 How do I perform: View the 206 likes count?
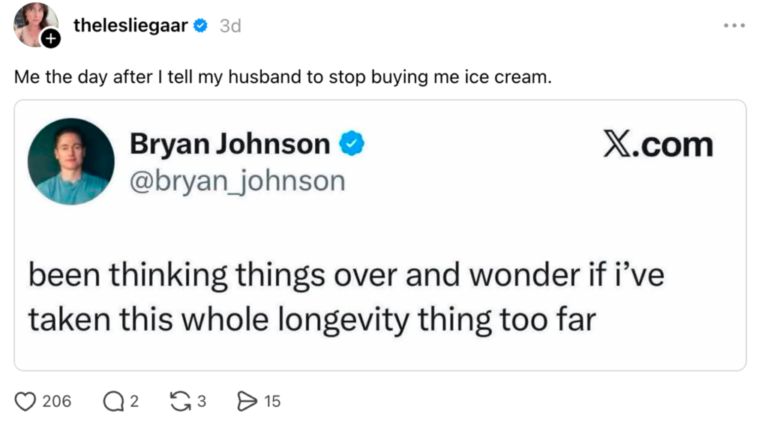tap(57, 402)
